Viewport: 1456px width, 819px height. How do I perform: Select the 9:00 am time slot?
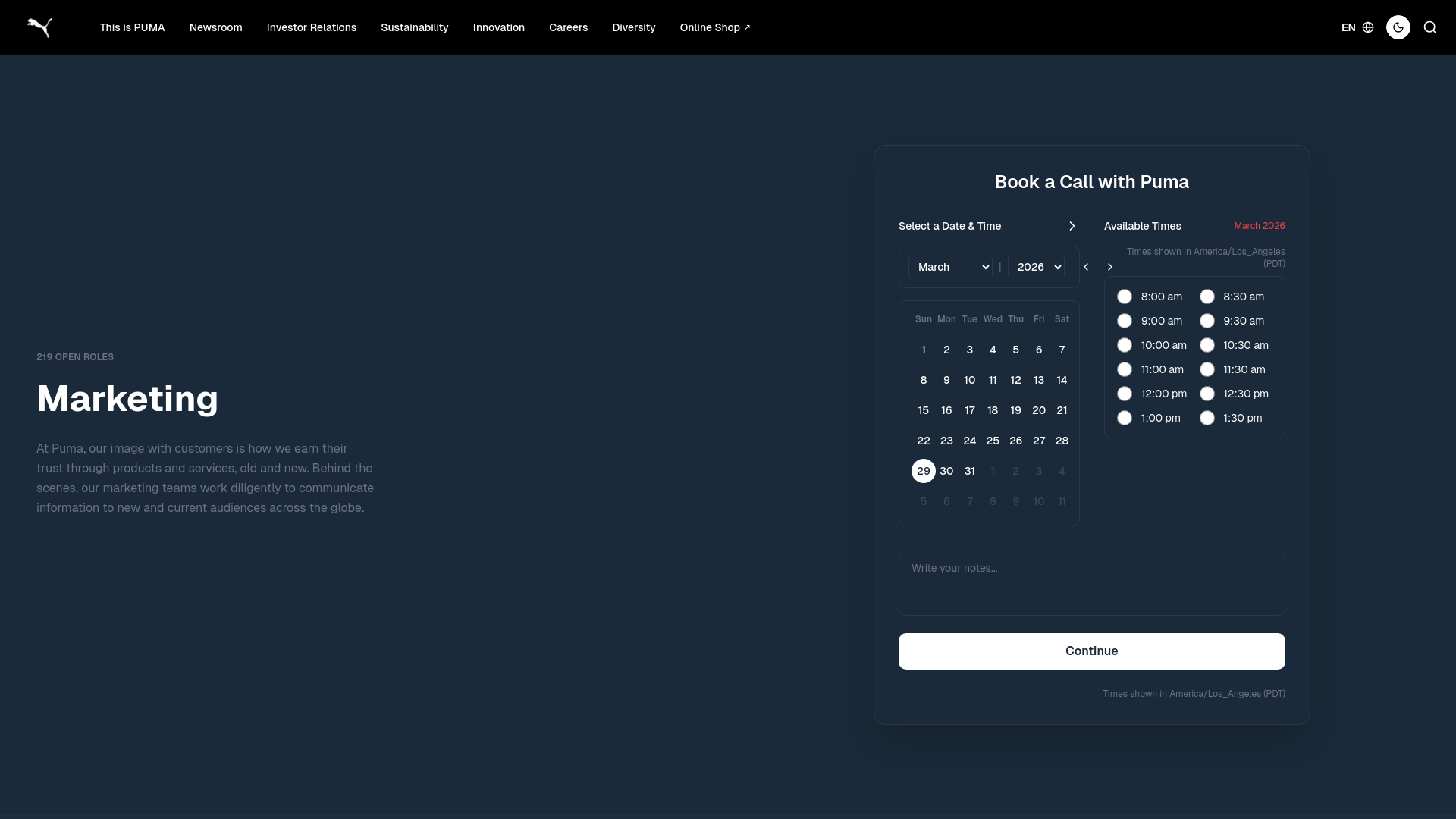[1125, 321]
